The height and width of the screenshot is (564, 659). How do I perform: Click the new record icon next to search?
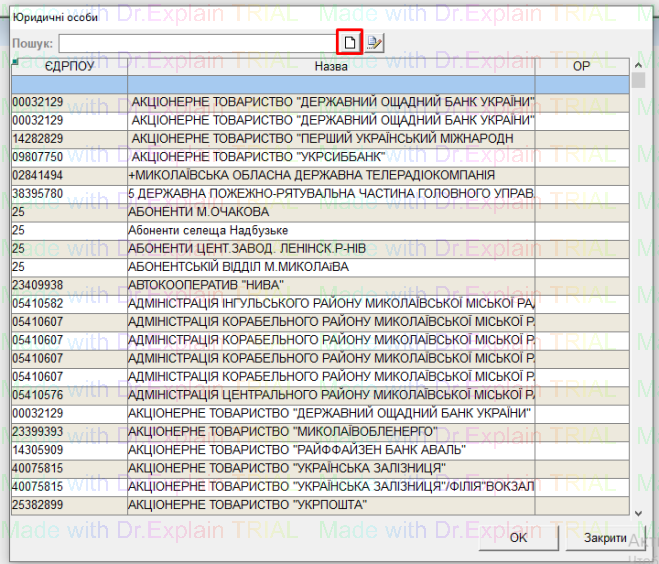[x=349, y=42]
